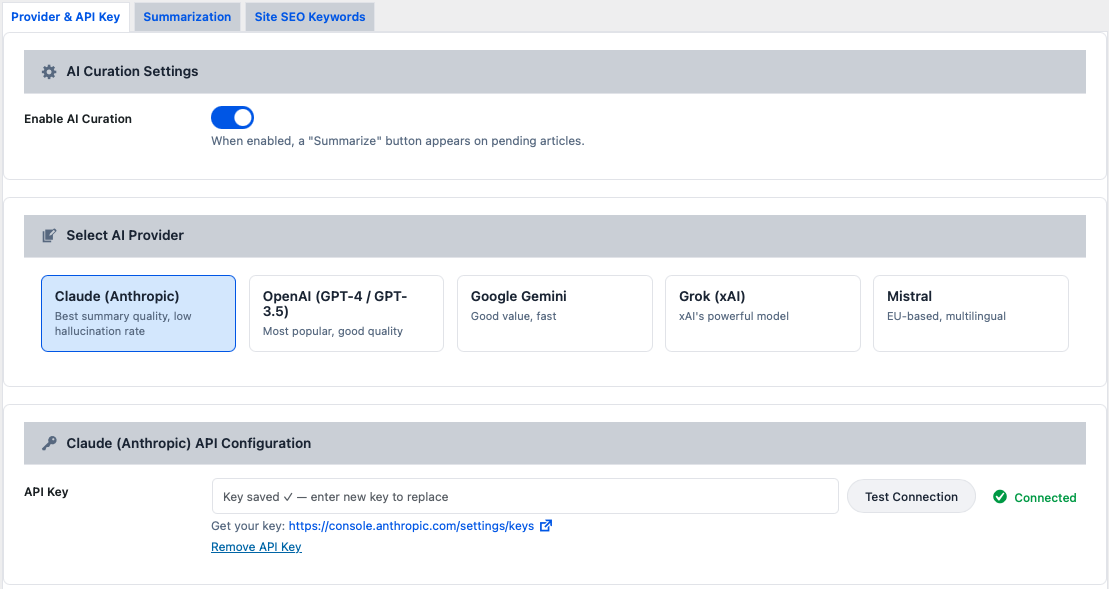The width and height of the screenshot is (1109, 589).
Task: Select the Mistral provider card
Action: tap(970, 313)
